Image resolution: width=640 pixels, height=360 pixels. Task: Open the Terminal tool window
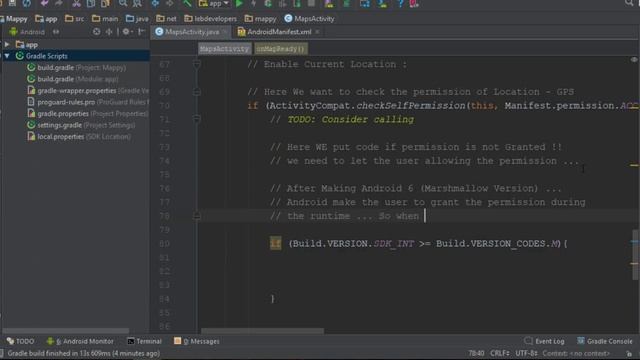coord(144,341)
